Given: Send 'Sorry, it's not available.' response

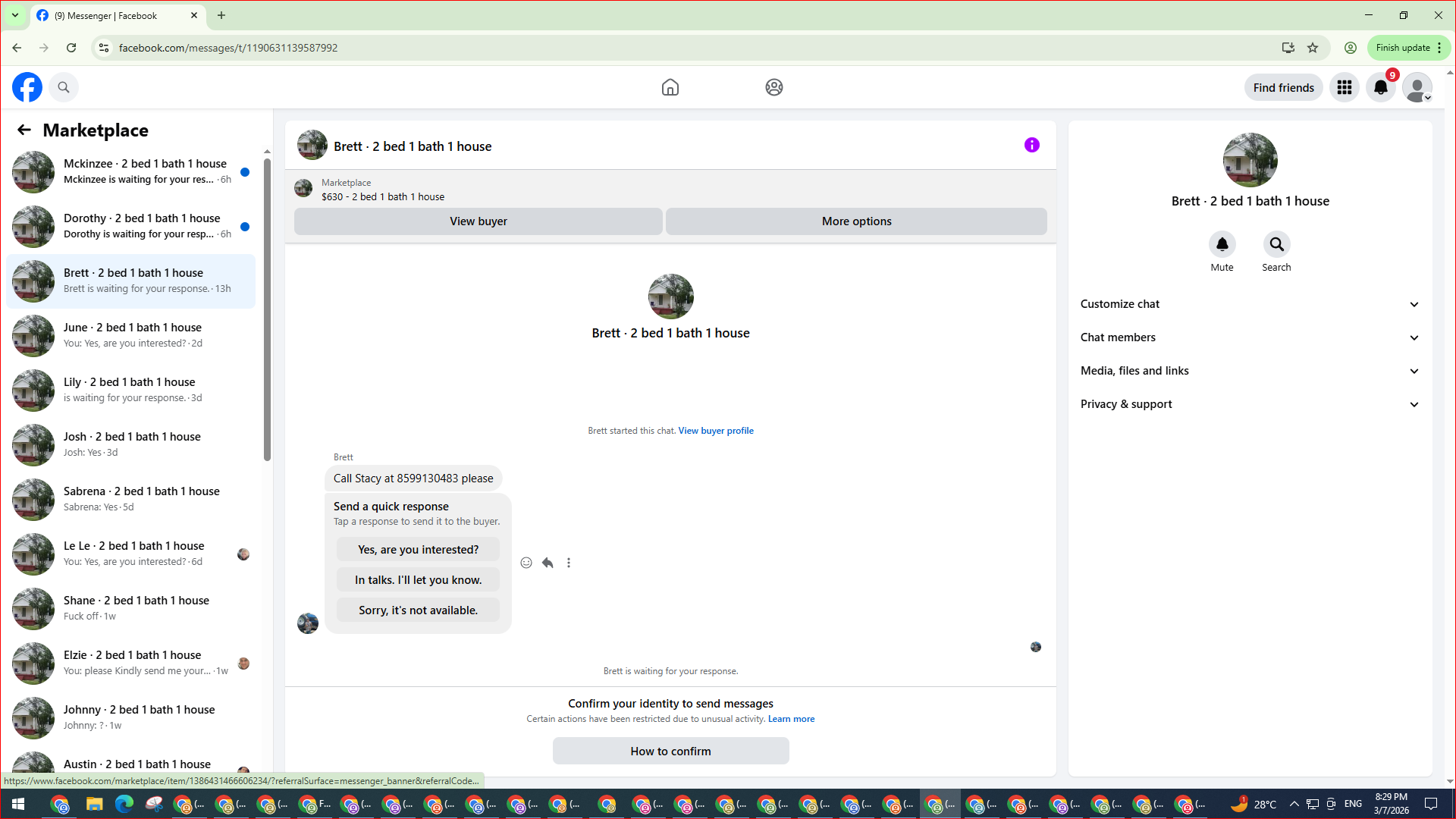Looking at the screenshot, I should coord(418,610).
